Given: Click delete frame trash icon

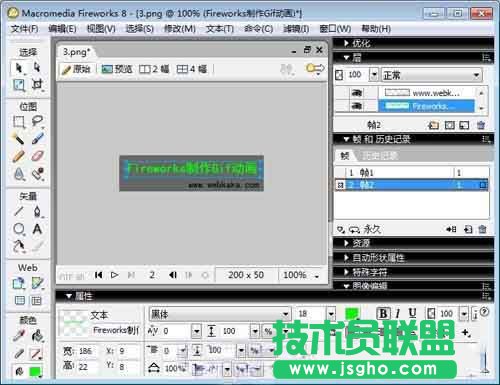Looking at the screenshot, I should coord(482,229).
